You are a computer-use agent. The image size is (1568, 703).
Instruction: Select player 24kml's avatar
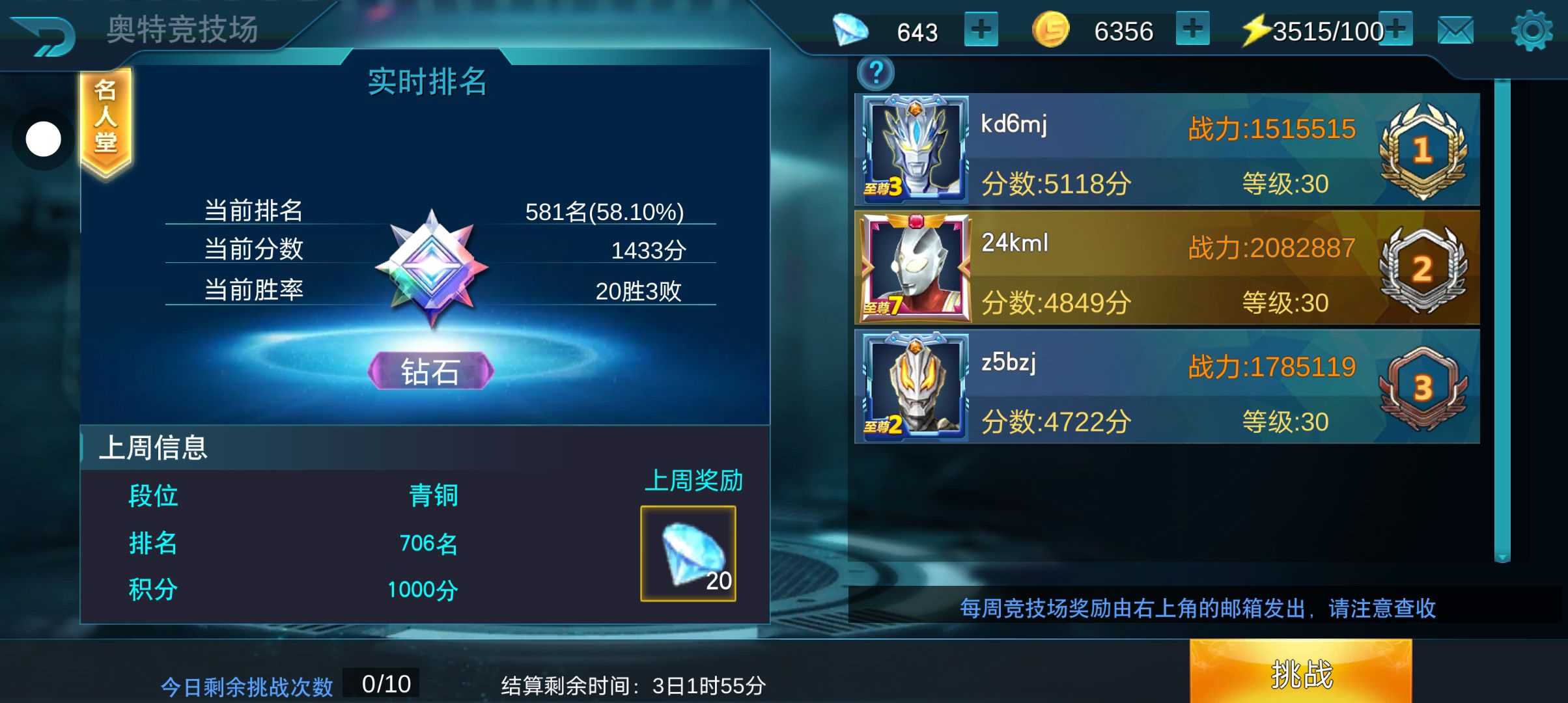coord(915,268)
